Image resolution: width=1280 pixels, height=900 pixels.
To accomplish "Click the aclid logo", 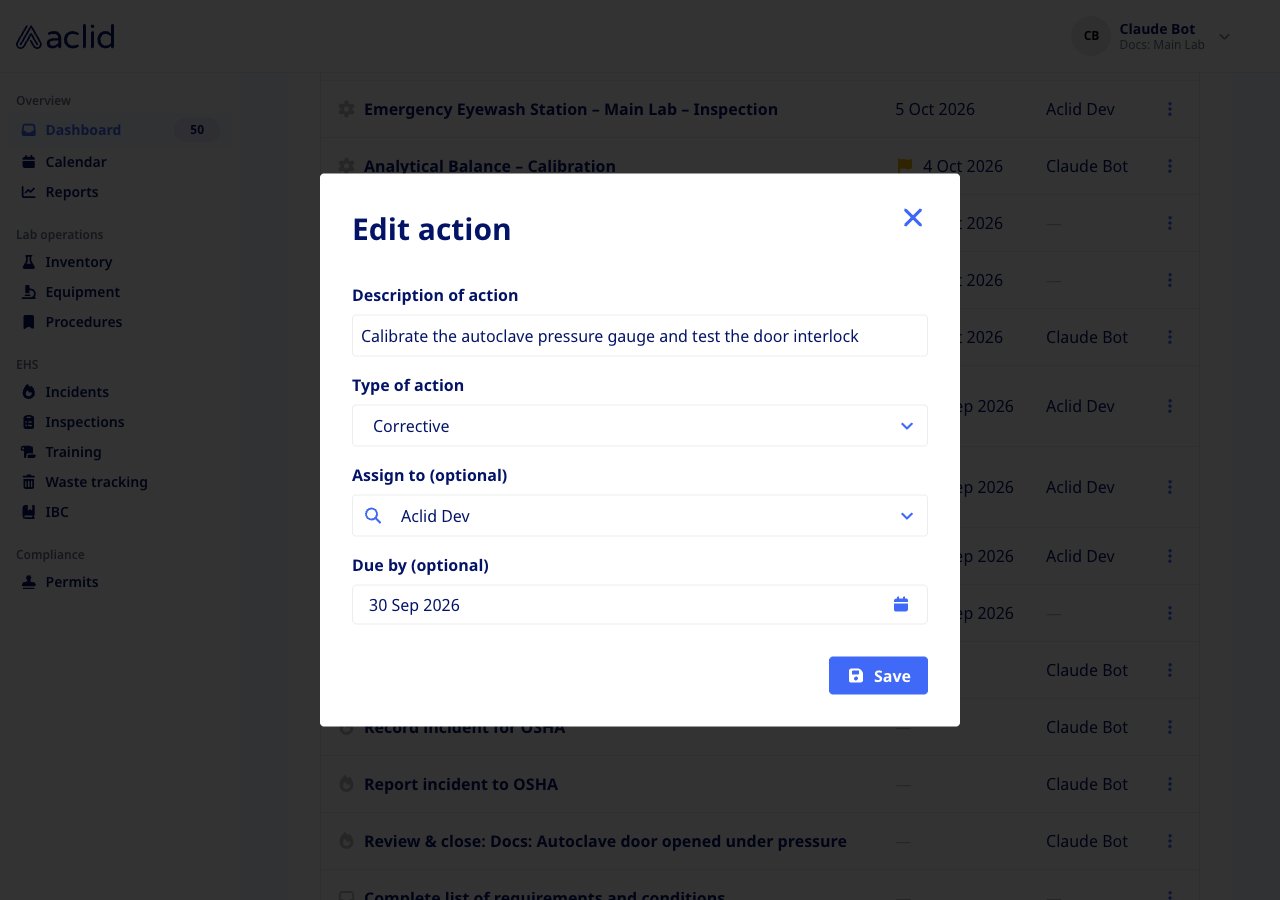I will (65, 37).
